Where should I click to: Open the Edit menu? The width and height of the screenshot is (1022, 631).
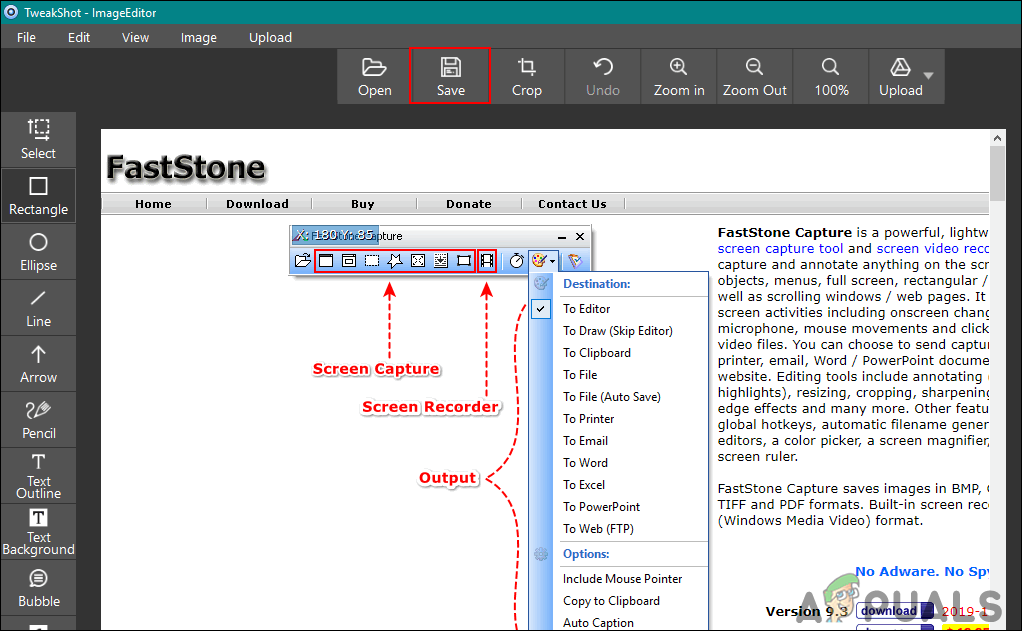pyautogui.click(x=79, y=38)
